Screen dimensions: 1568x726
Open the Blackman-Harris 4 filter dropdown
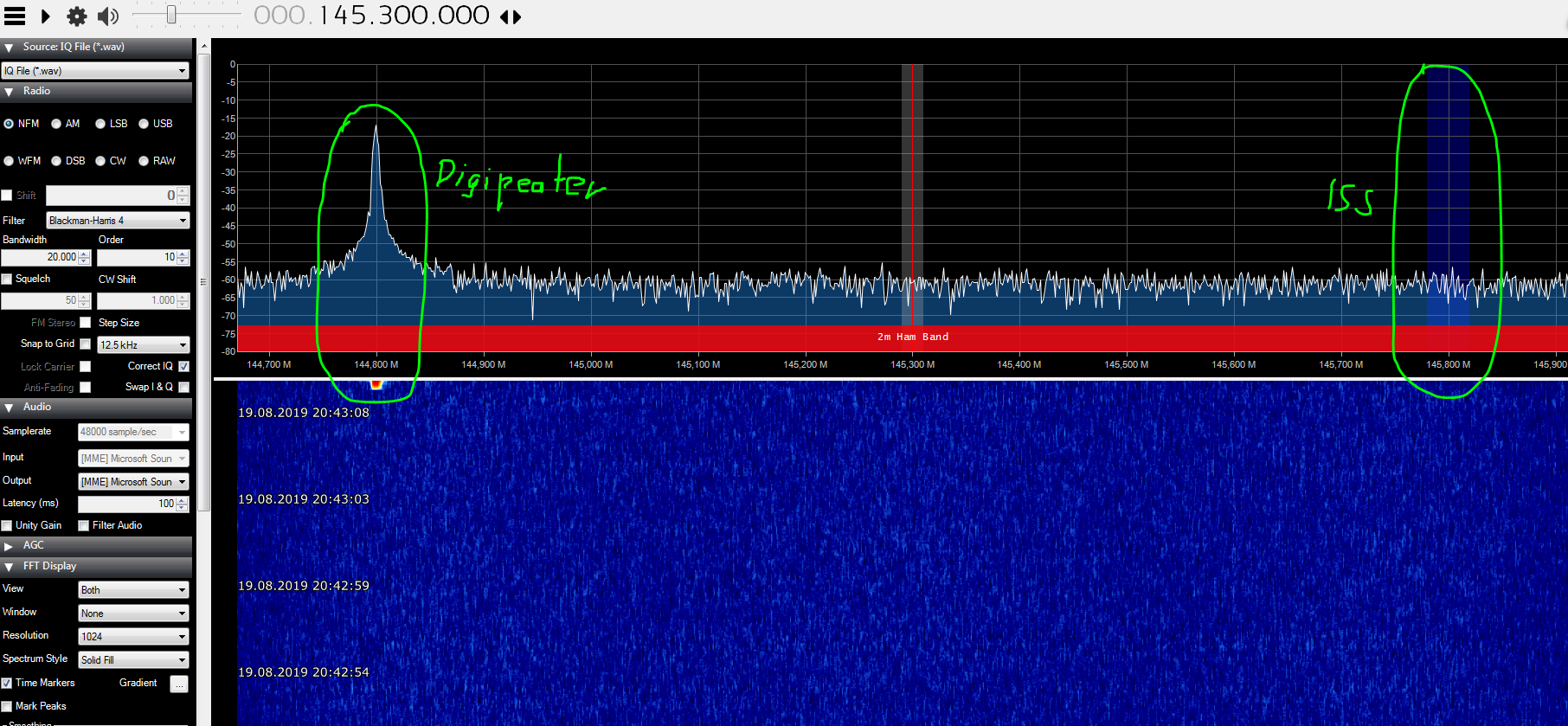pos(118,221)
